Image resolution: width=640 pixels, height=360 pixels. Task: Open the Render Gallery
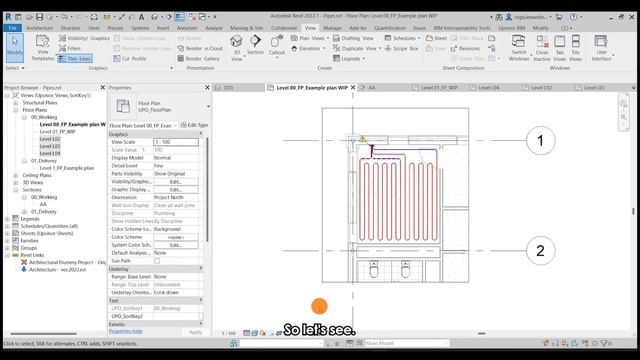(x=199, y=58)
